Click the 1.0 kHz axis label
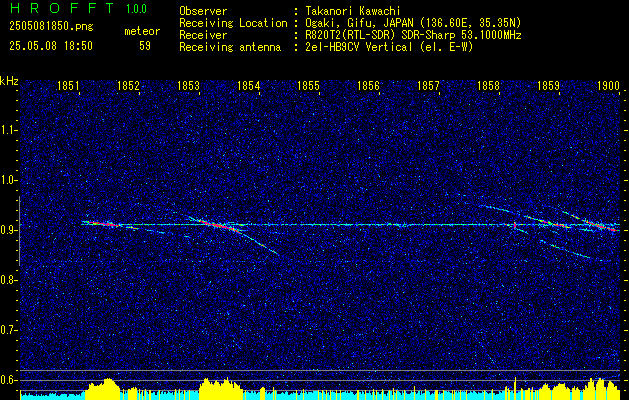629x400 pixels. 9,180
